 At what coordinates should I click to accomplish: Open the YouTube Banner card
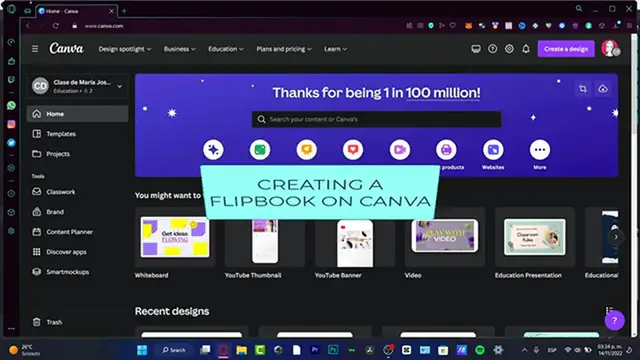(355, 243)
